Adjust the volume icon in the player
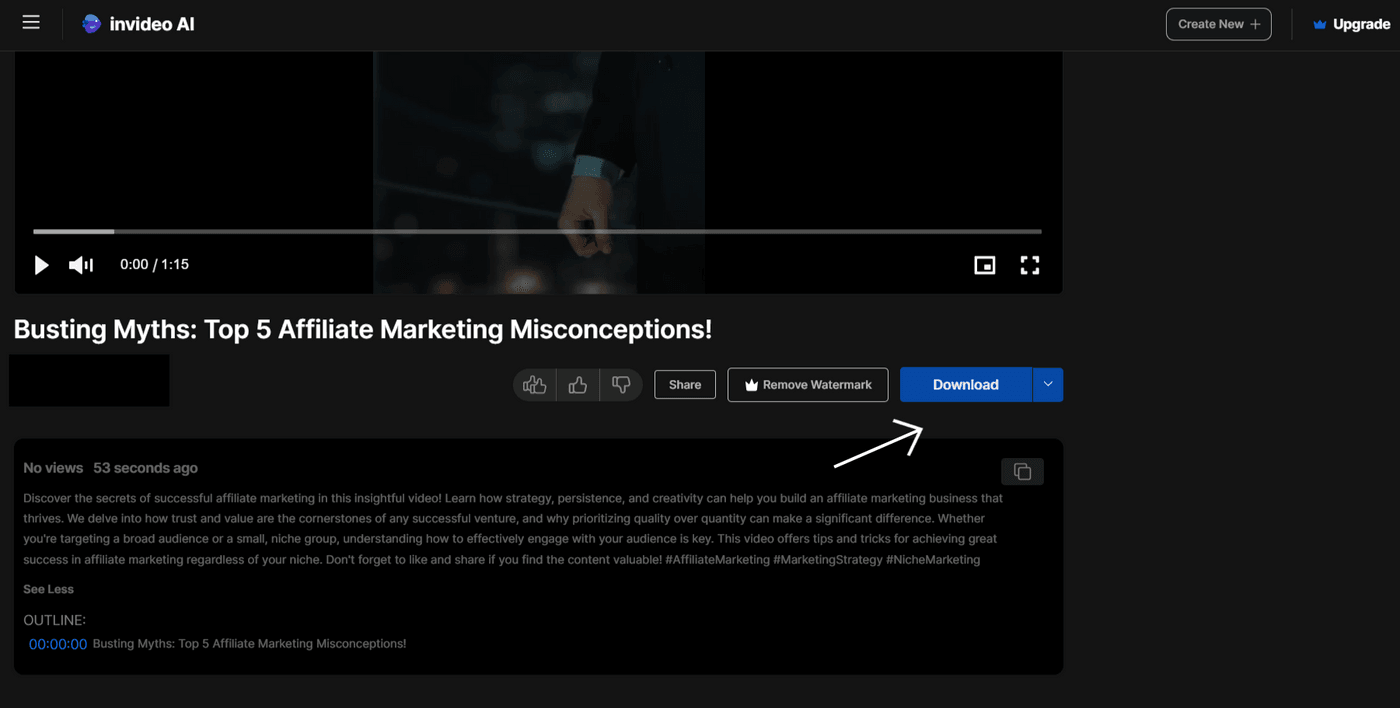This screenshot has height=708, width=1400. tap(80, 264)
